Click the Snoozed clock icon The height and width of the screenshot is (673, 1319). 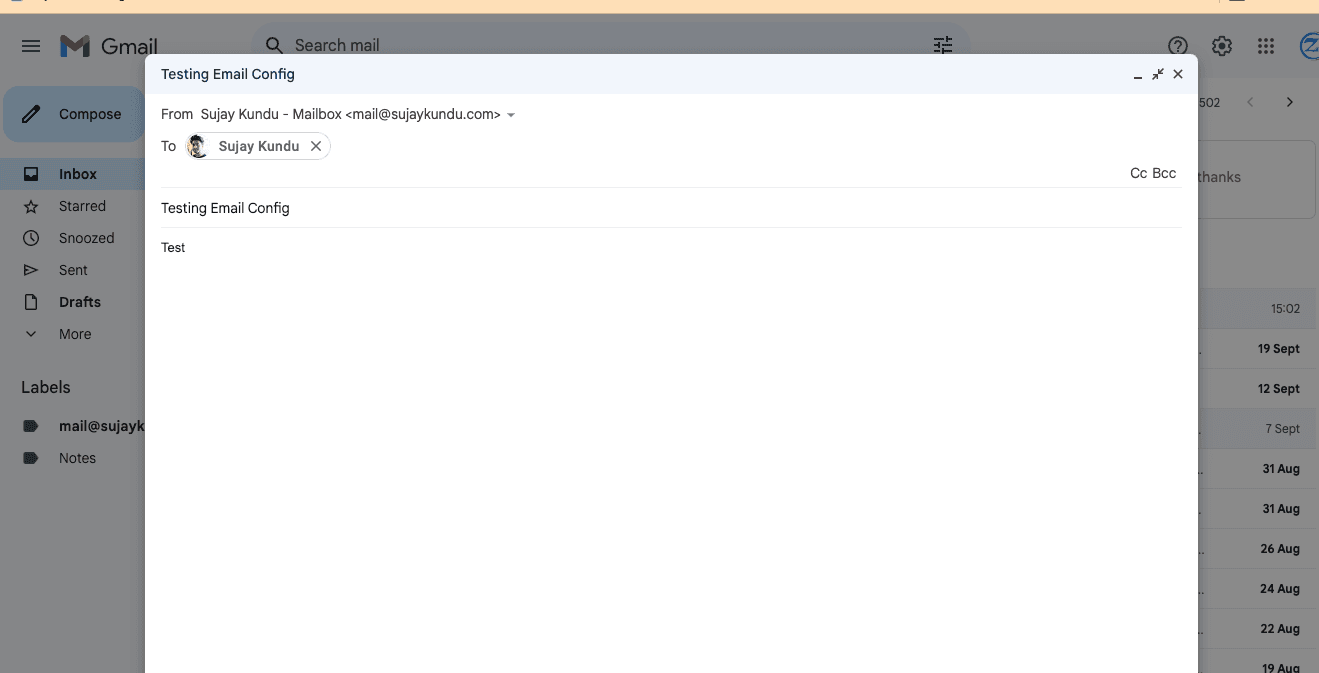click(x=31, y=237)
